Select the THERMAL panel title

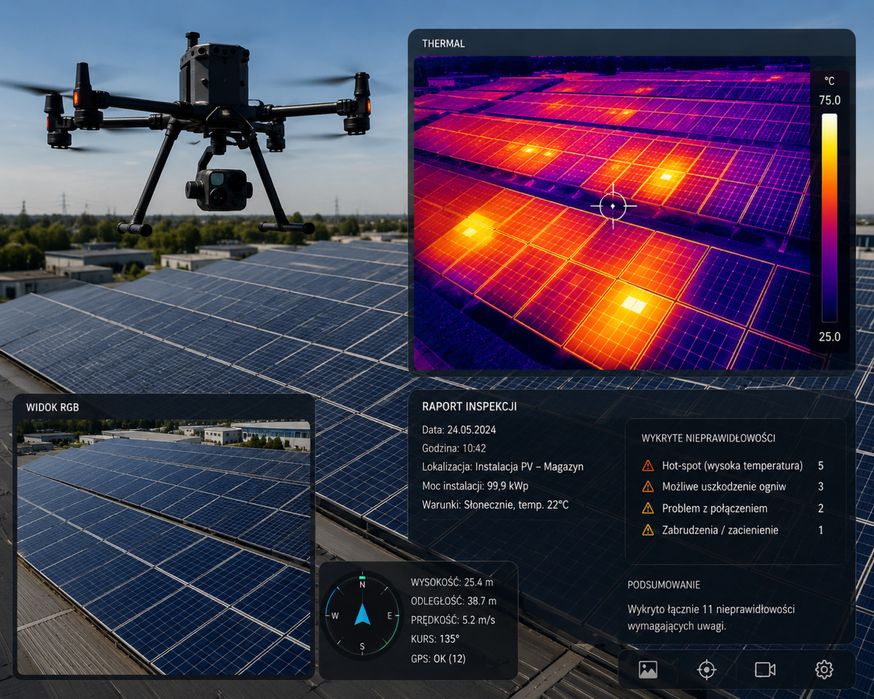[443, 43]
